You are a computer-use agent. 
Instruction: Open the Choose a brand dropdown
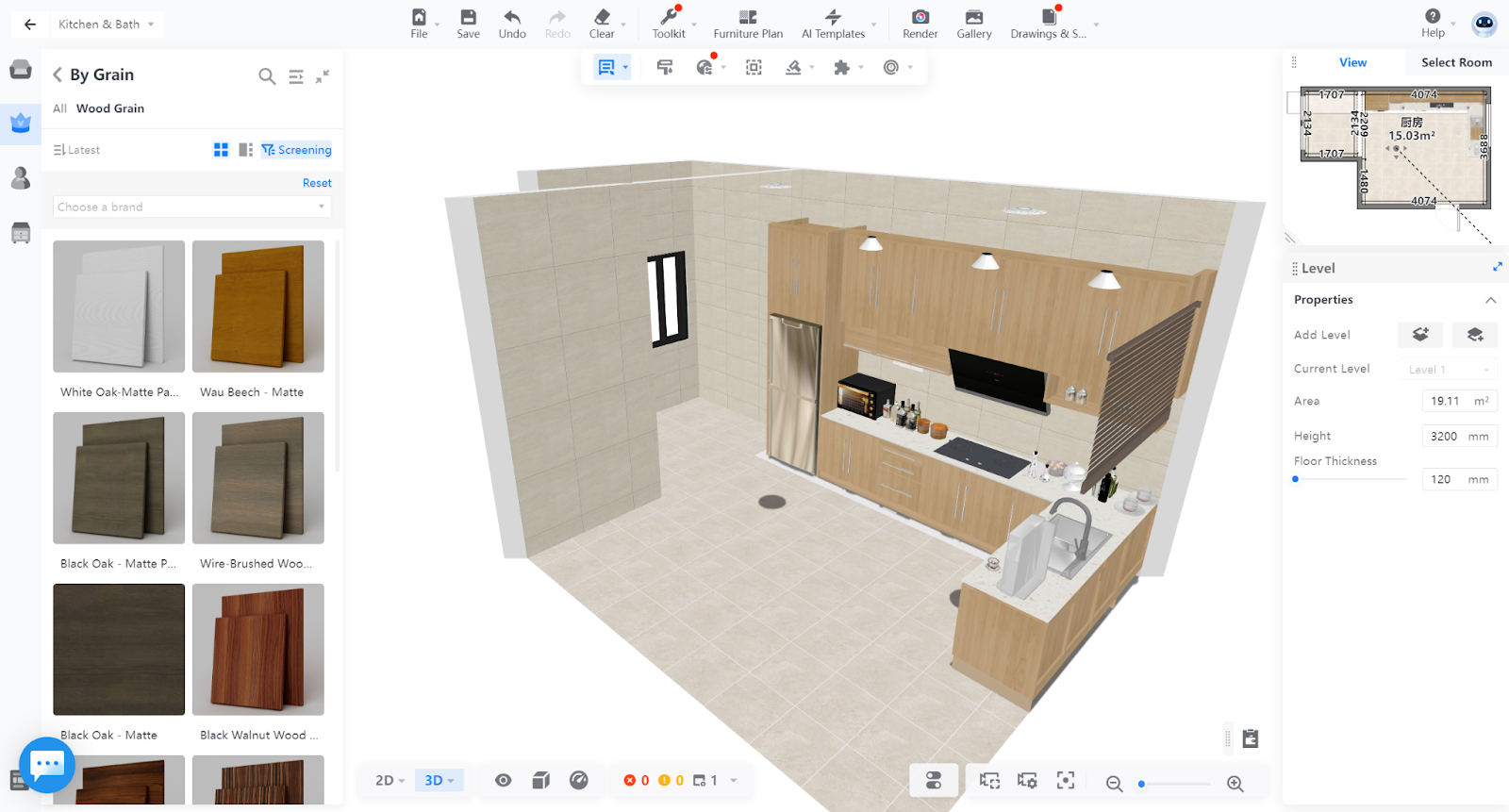click(x=191, y=207)
